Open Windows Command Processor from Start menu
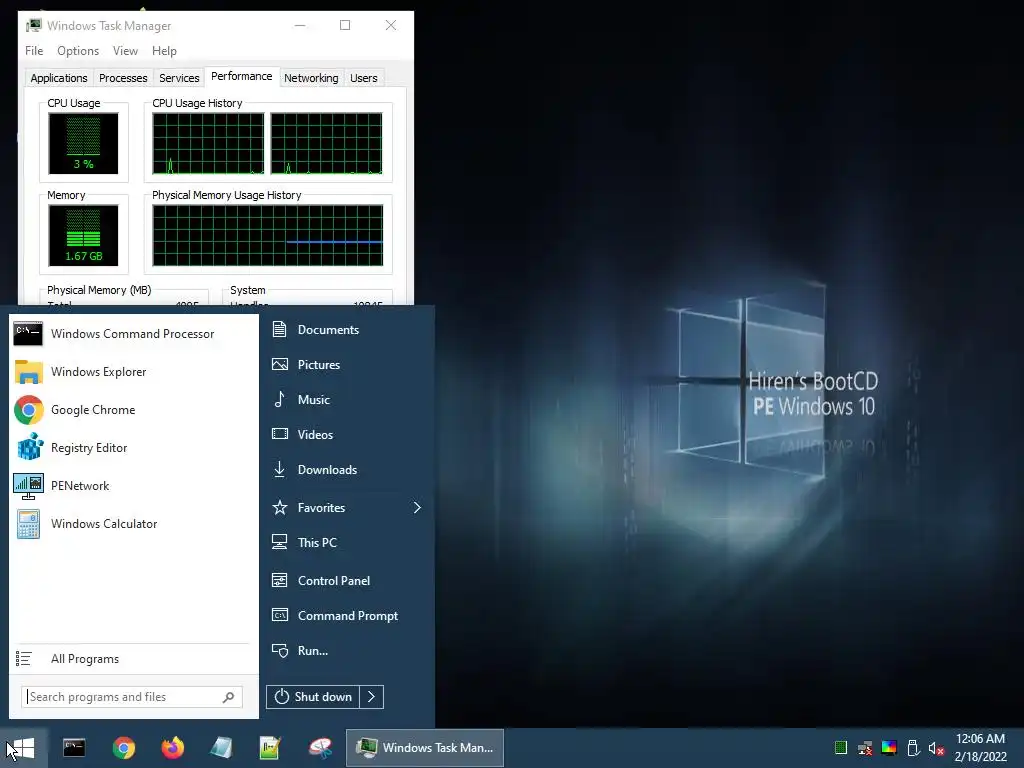This screenshot has height=768, width=1024. (x=133, y=334)
